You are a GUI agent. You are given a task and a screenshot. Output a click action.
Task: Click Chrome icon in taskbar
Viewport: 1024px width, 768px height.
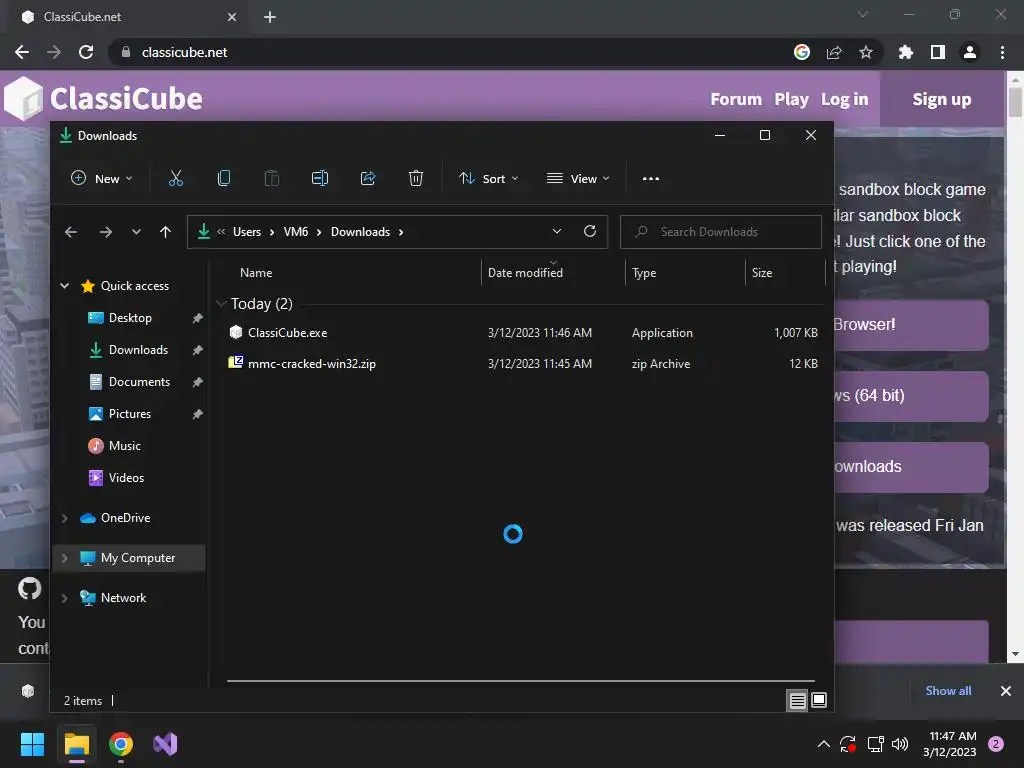pyautogui.click(x=121, y=744)
